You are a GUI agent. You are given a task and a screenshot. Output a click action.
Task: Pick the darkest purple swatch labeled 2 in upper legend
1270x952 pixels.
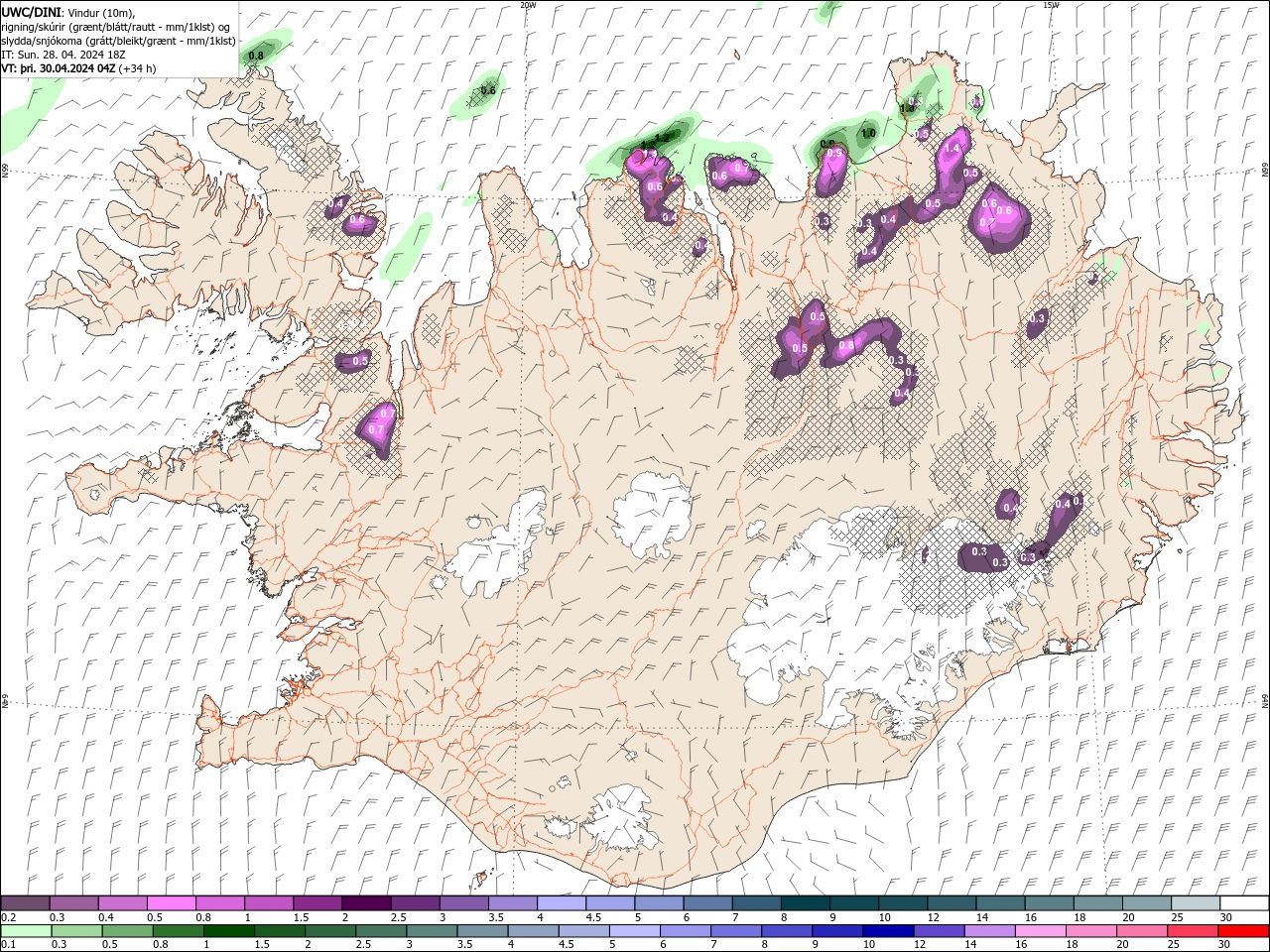[x=366, y=903]
